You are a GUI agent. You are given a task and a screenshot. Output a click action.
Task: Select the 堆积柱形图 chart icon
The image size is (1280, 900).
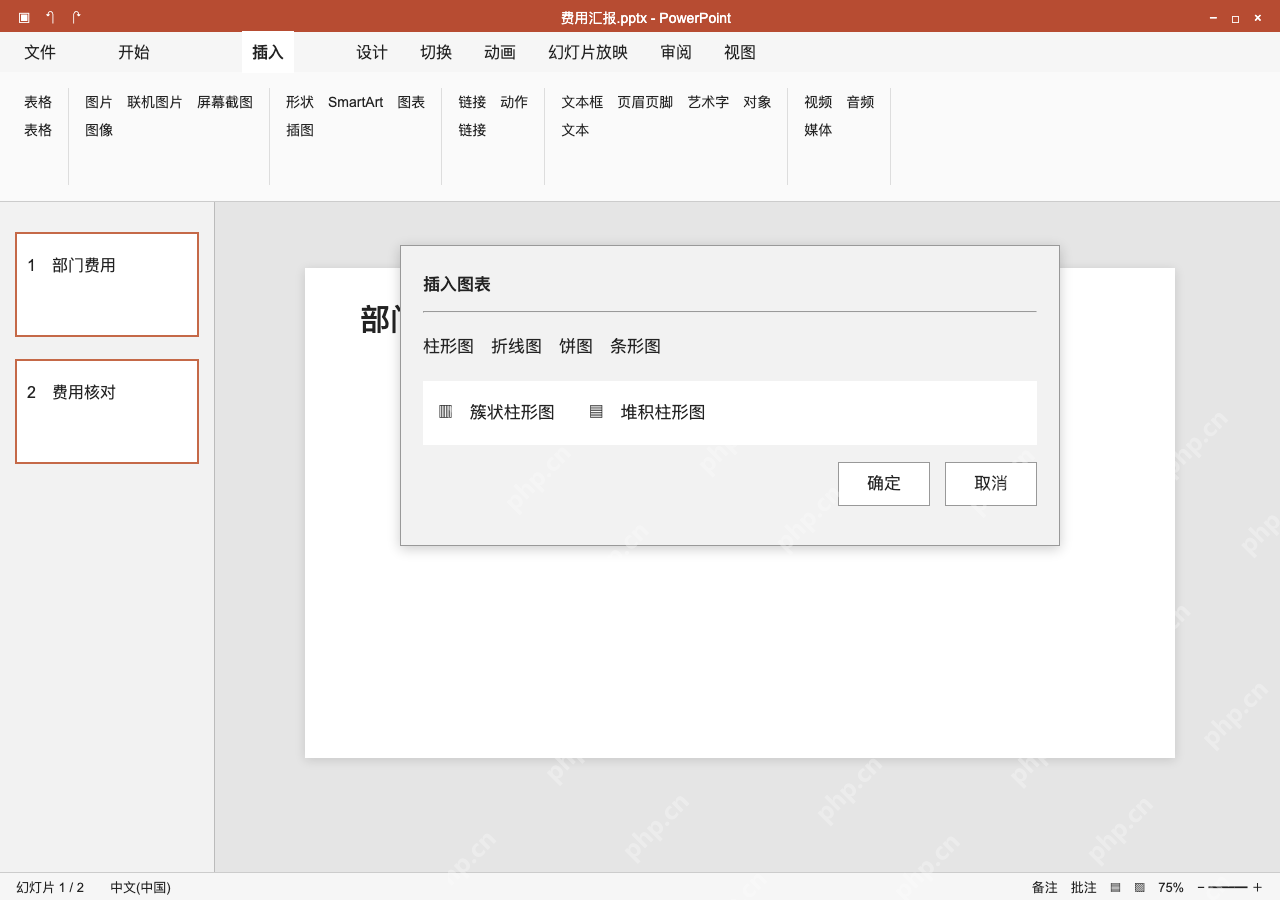[596, 411]
